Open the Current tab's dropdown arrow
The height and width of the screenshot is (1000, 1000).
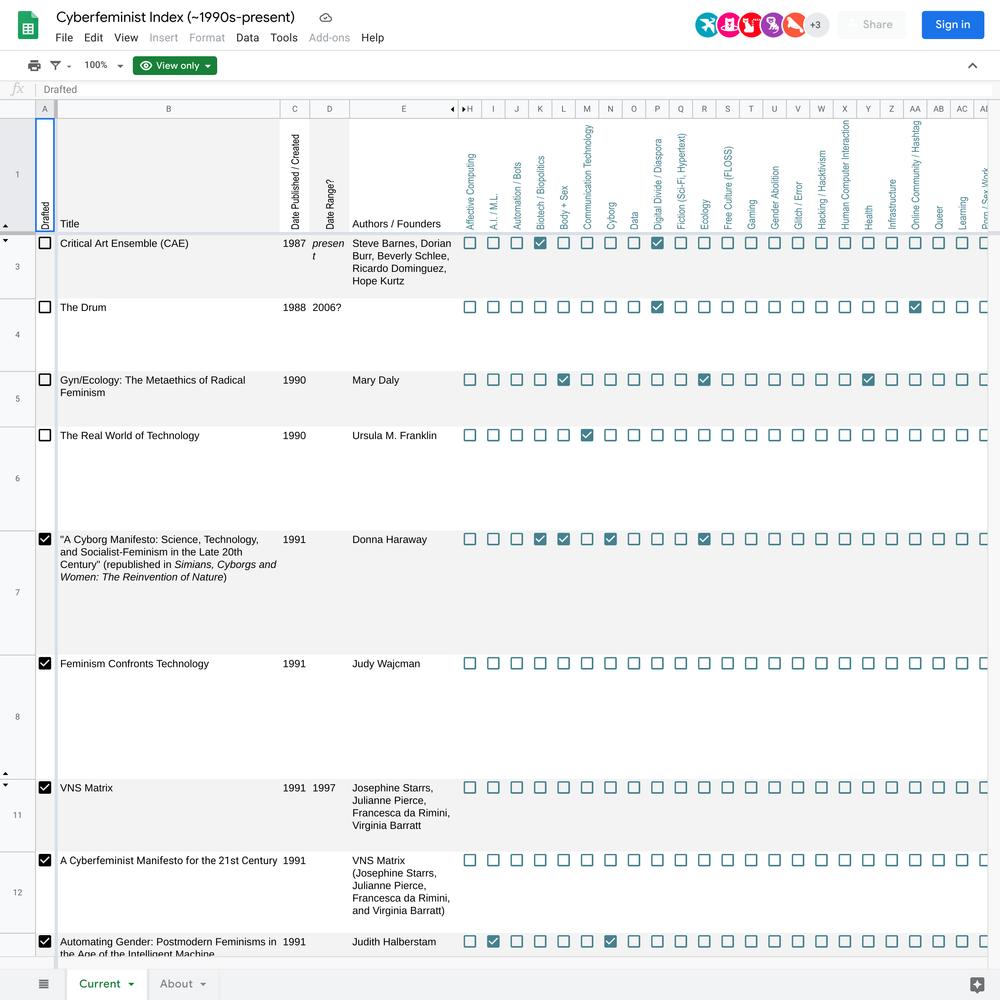point(131,984)
